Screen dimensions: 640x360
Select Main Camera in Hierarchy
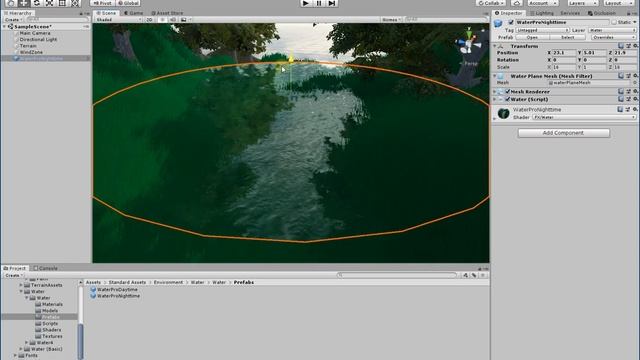(x=35, y=33)
